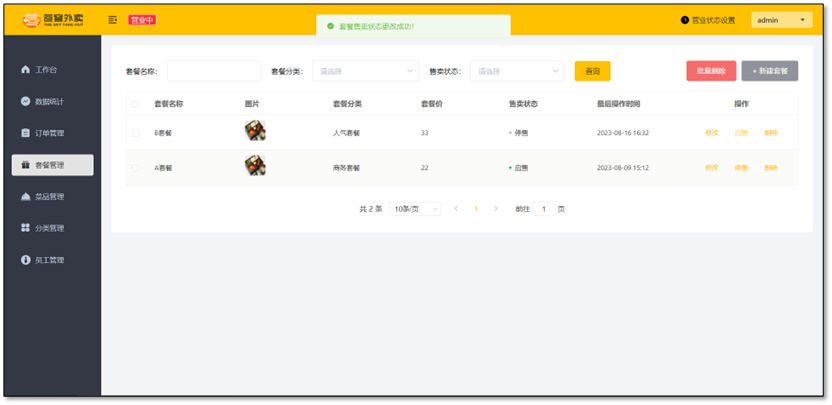The height and width of the screenshot is (405, 832).
Task: Click the sidebar collapse hamburger icon
Action: pos(113,20)
